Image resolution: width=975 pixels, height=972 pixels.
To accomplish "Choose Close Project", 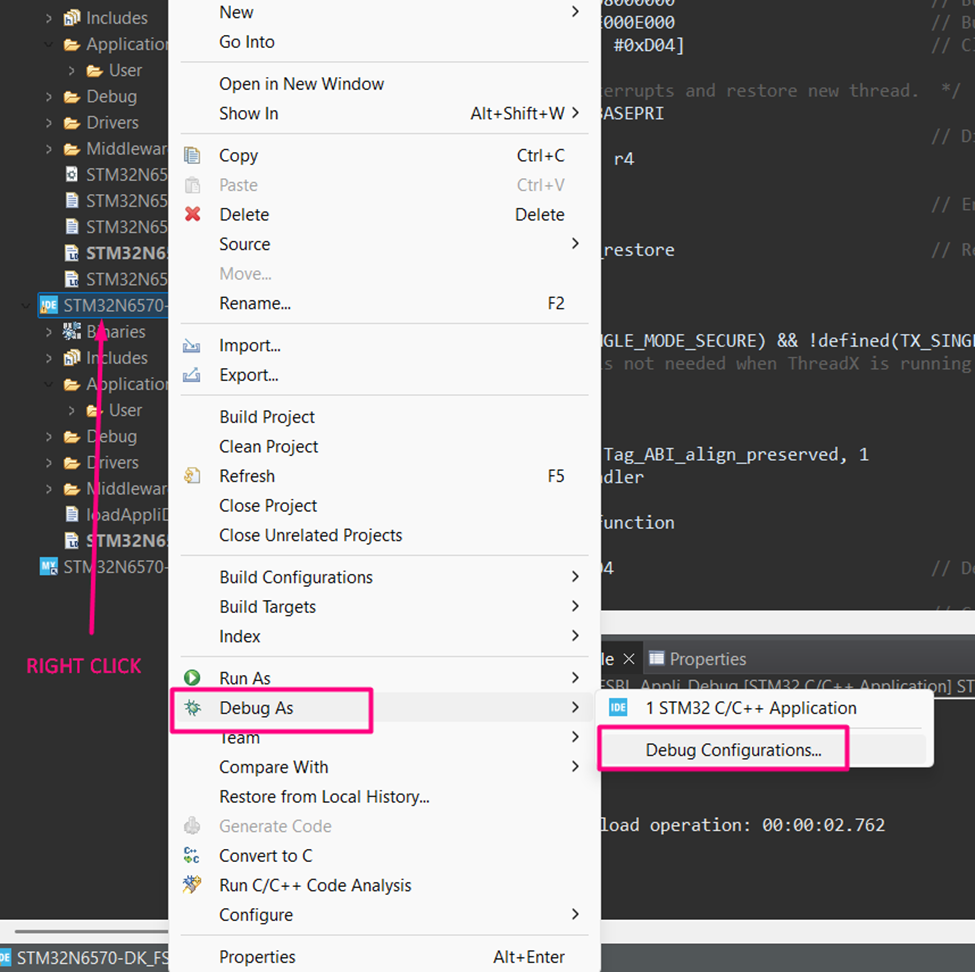I will tap(384, 506).
